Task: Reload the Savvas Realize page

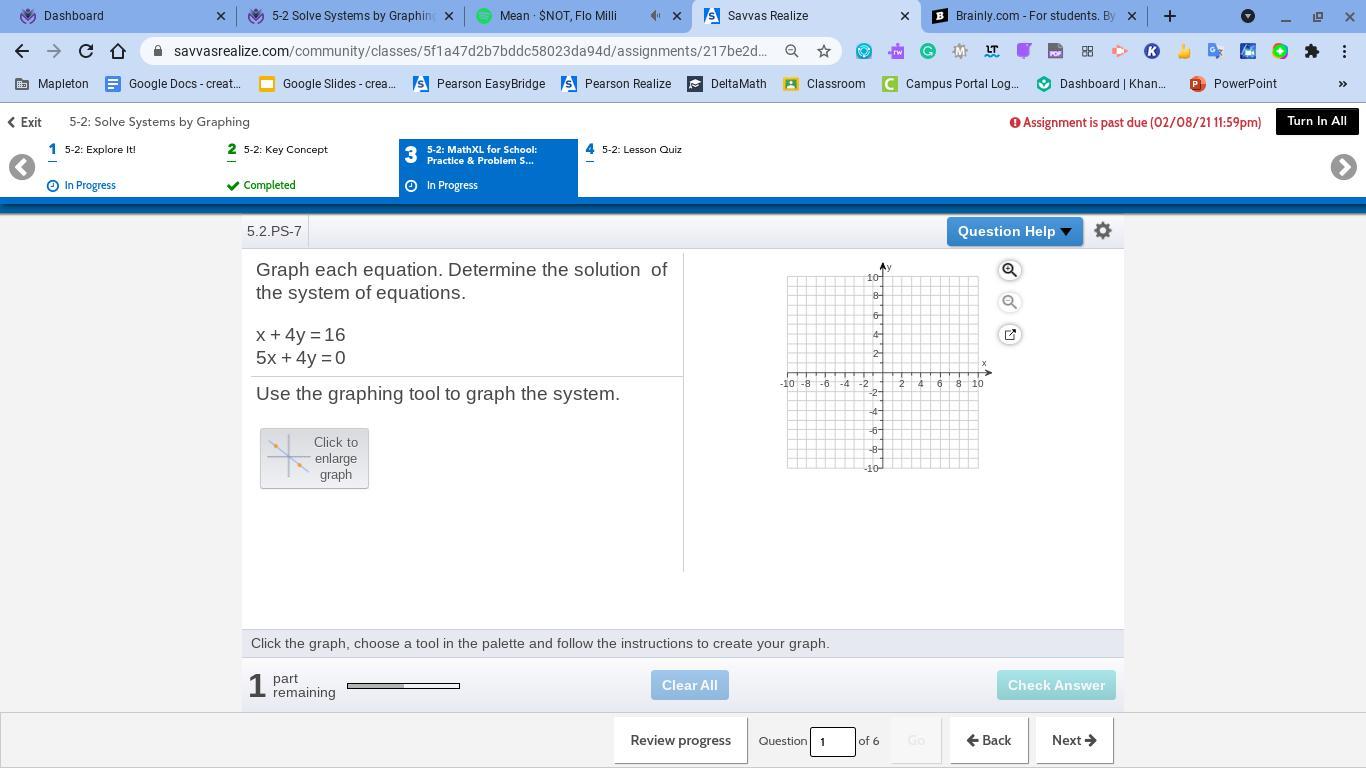Action: pyautogui.click(x=86, y=51)
